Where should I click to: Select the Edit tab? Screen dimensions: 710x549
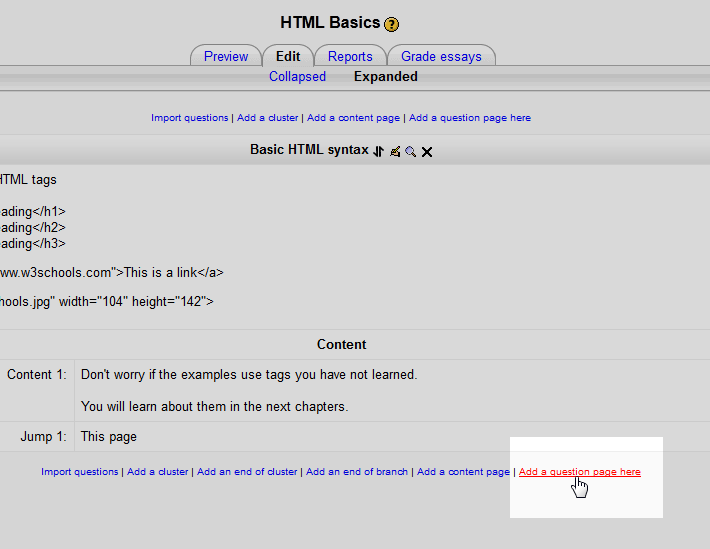[288, 56]
